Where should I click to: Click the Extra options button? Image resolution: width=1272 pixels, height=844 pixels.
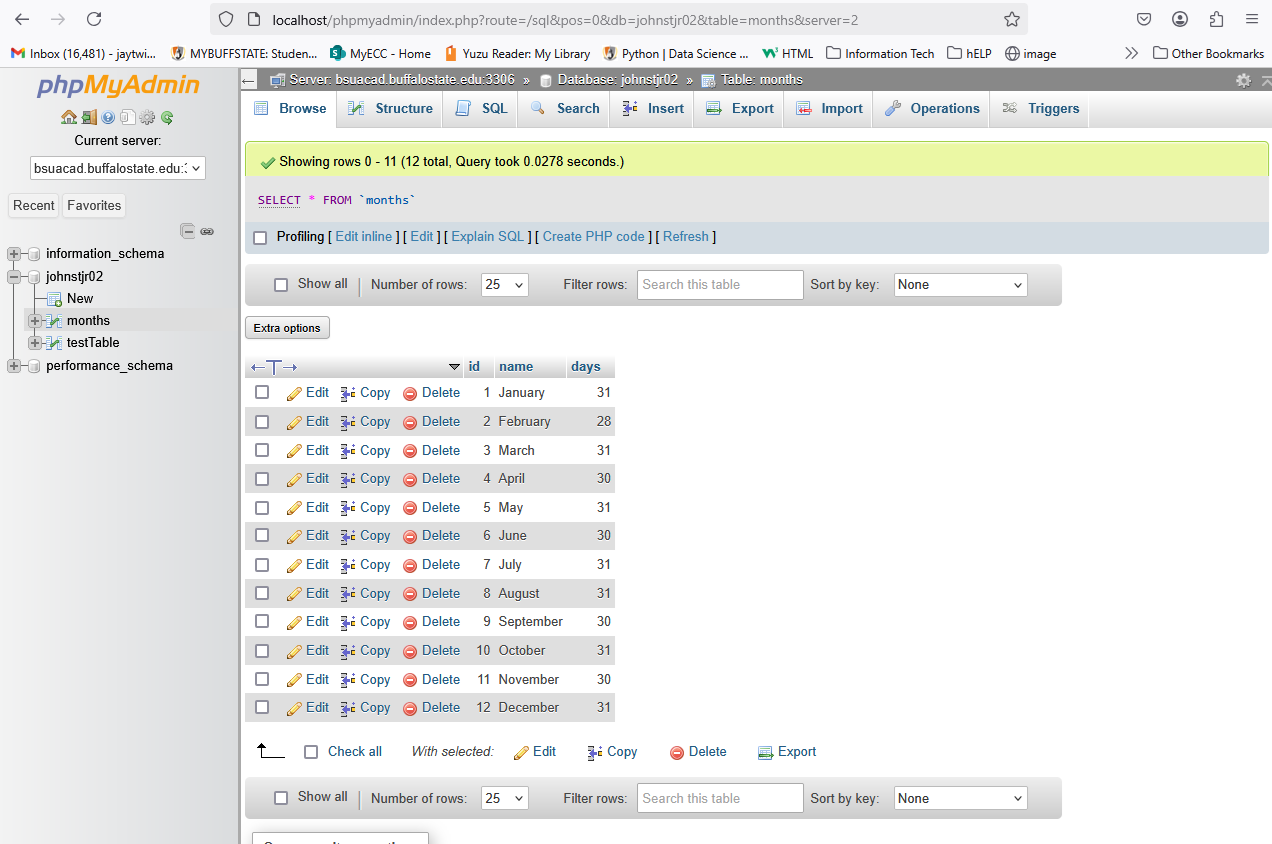(287, 327)
